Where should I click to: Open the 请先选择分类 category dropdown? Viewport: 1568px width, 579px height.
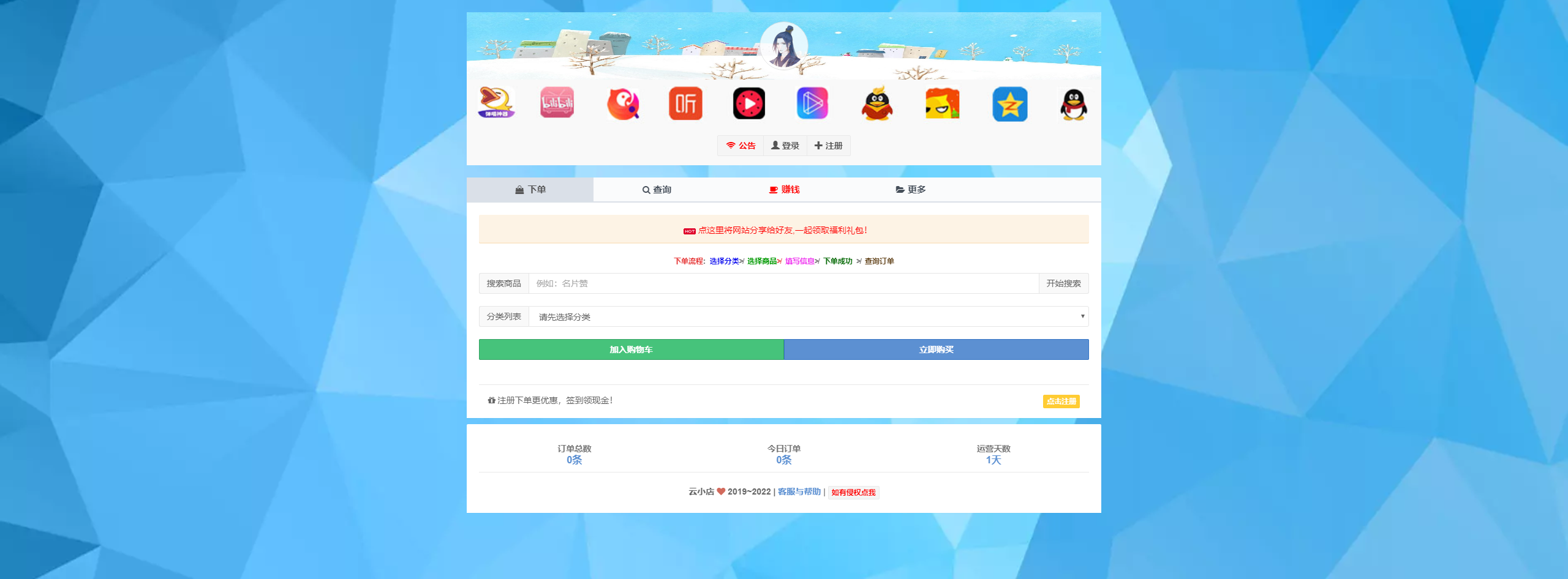pos(809,316)
